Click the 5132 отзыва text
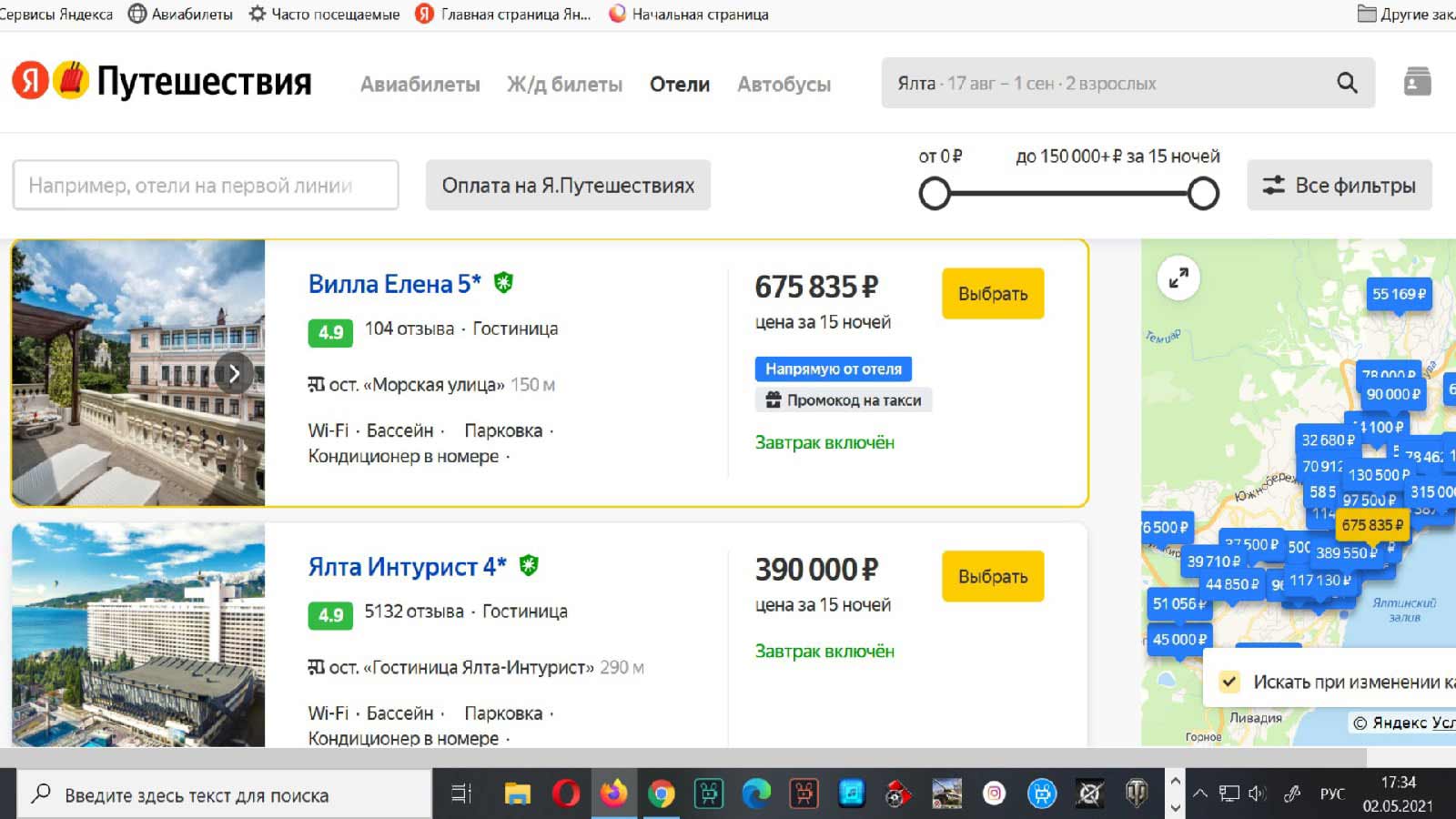The image size is (1456, 819). 414,612
